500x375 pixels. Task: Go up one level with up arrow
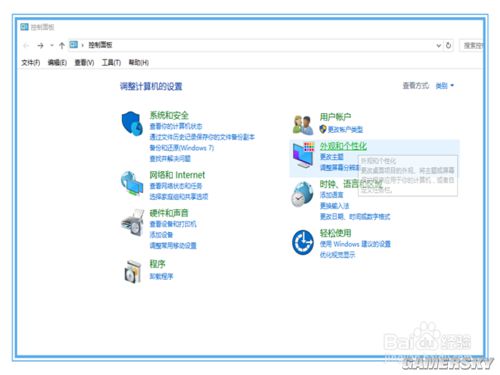pyautogui.click(x=62, y=45)
